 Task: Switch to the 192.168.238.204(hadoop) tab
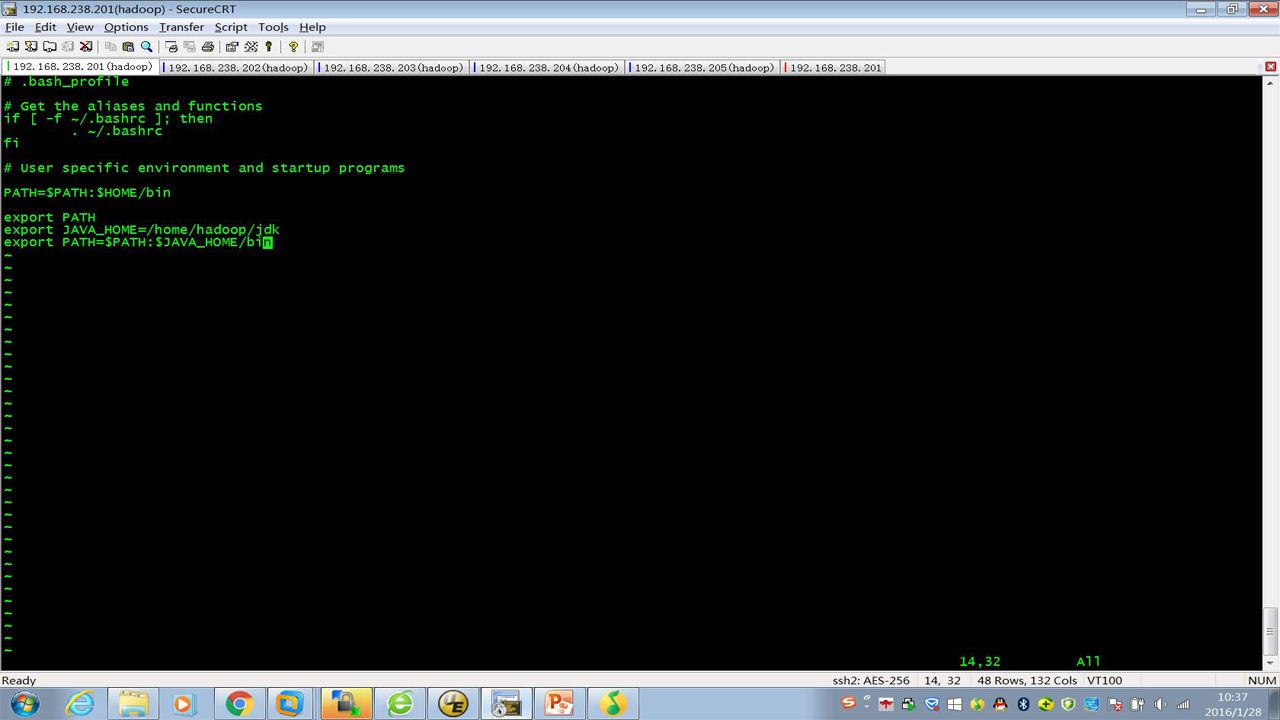click(546, 68)
